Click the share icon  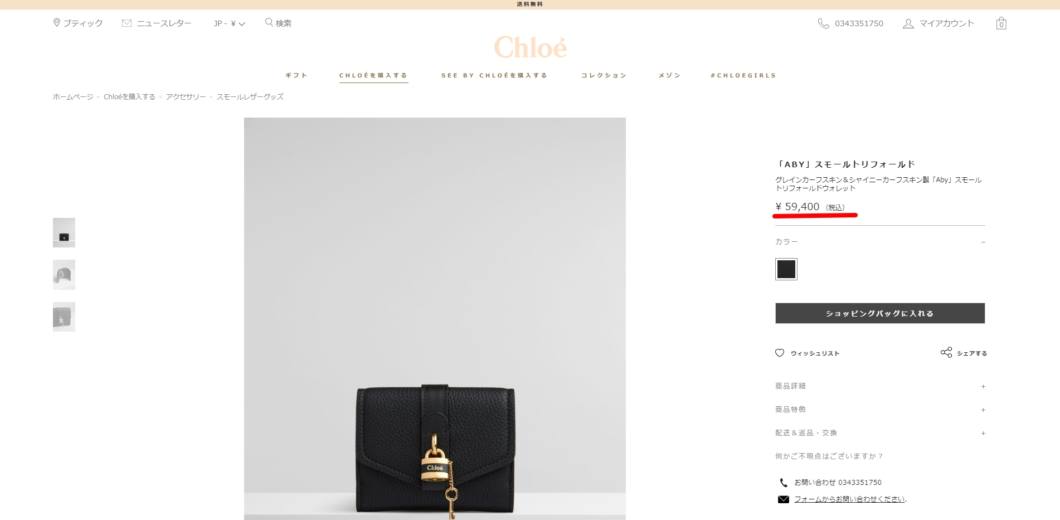946,352
